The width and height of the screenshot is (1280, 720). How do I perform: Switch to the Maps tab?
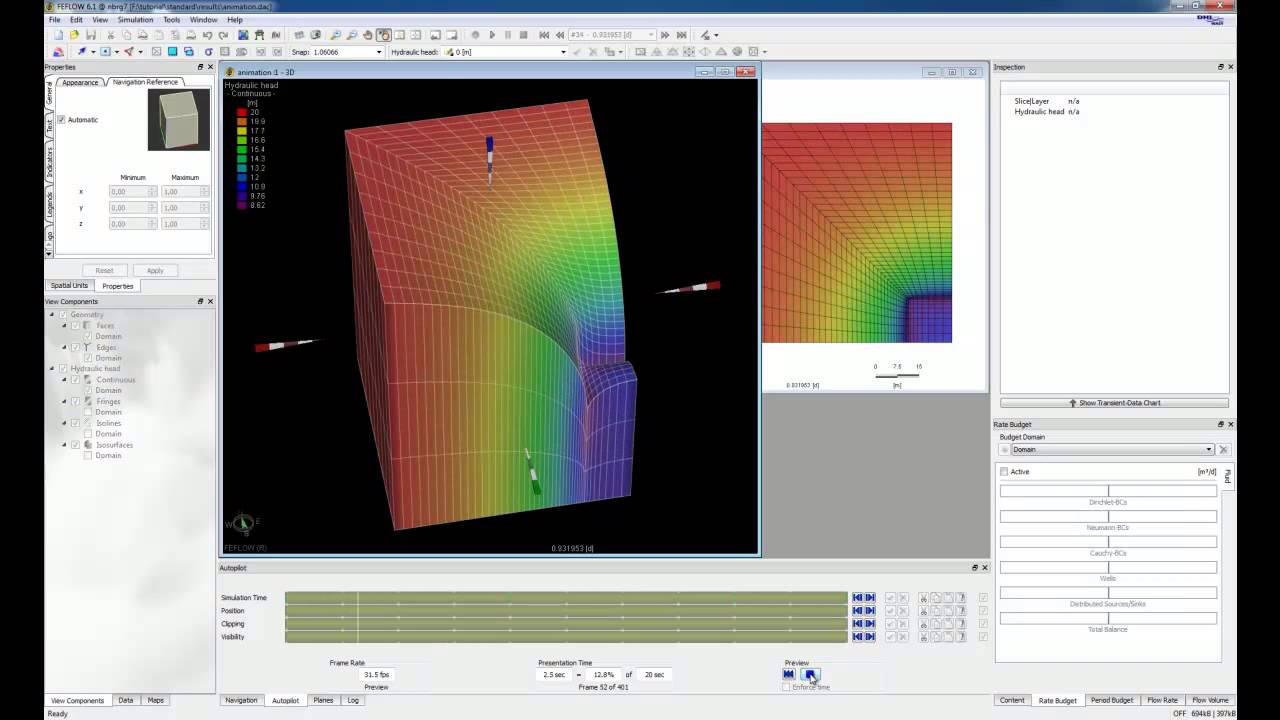(x=156, y=700)
